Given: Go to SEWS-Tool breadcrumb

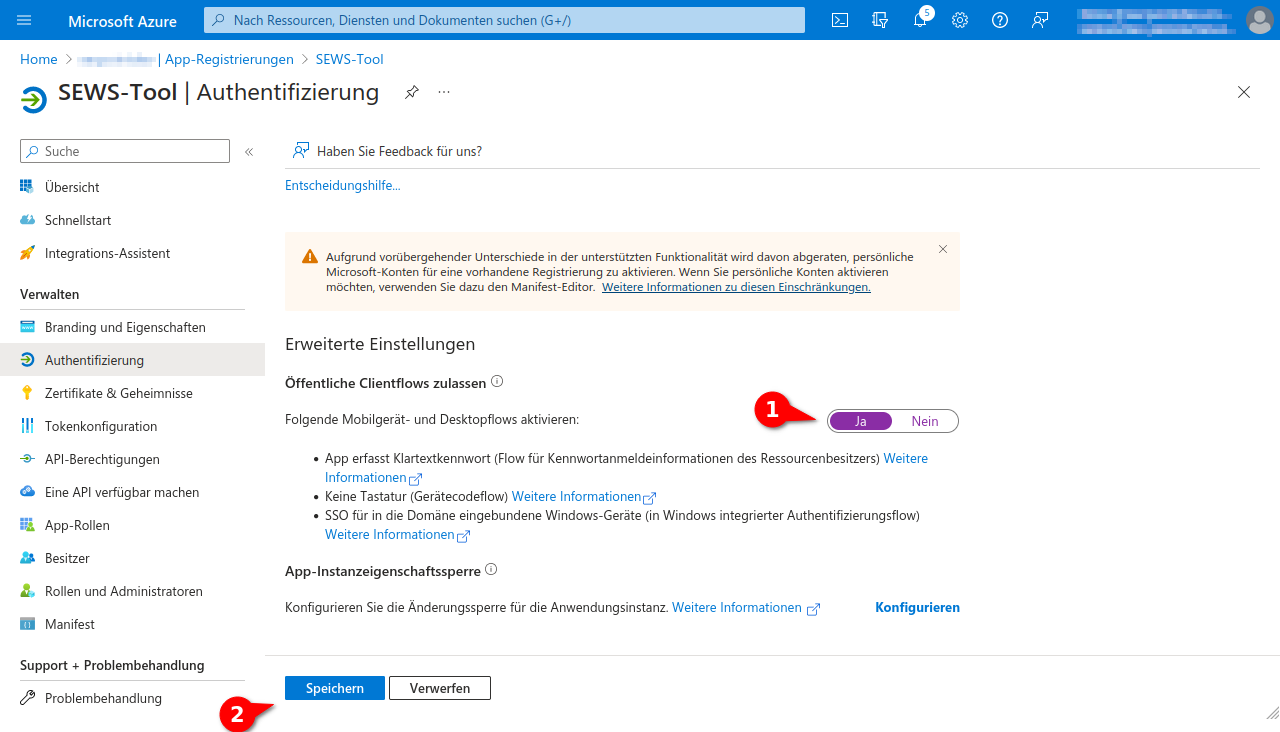Looking at the screenshot, I should click(x=350, y=59).
